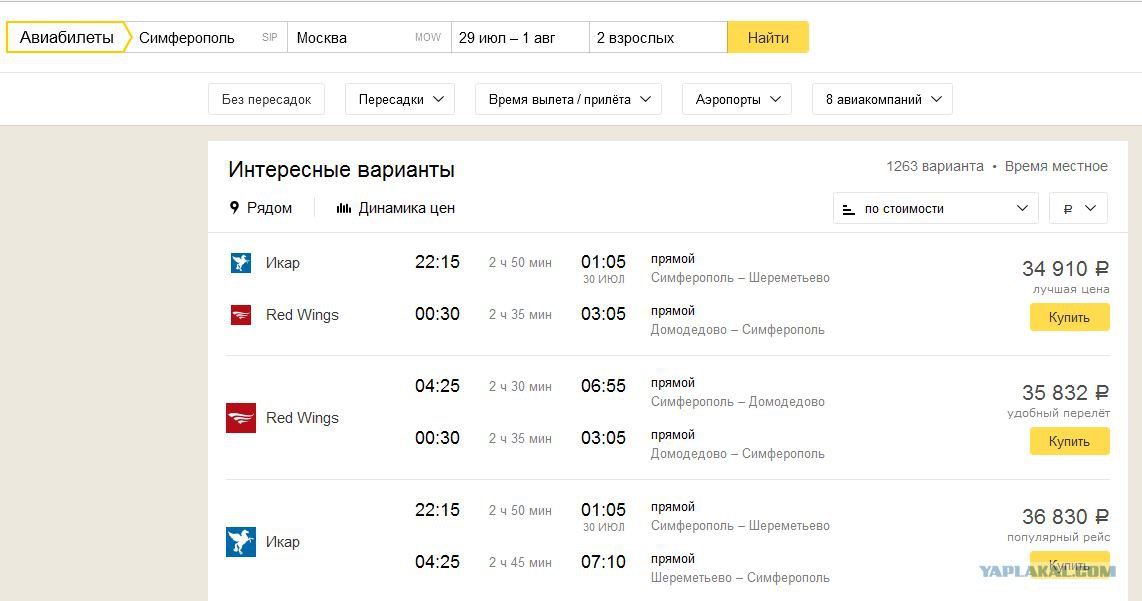
Task: Click the Шереметьево – Симферополь route text
Action: click(740, 578)
